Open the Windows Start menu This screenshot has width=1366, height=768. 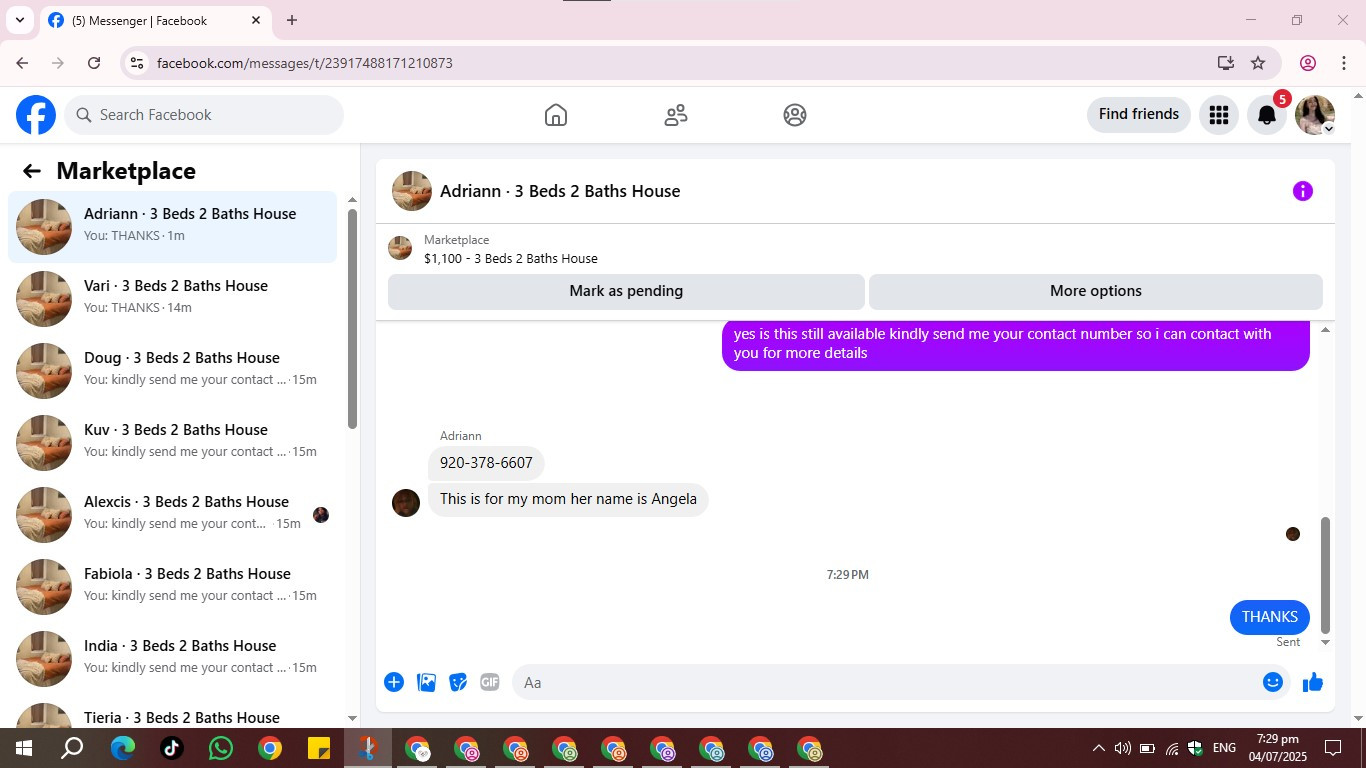click(24, 748)
